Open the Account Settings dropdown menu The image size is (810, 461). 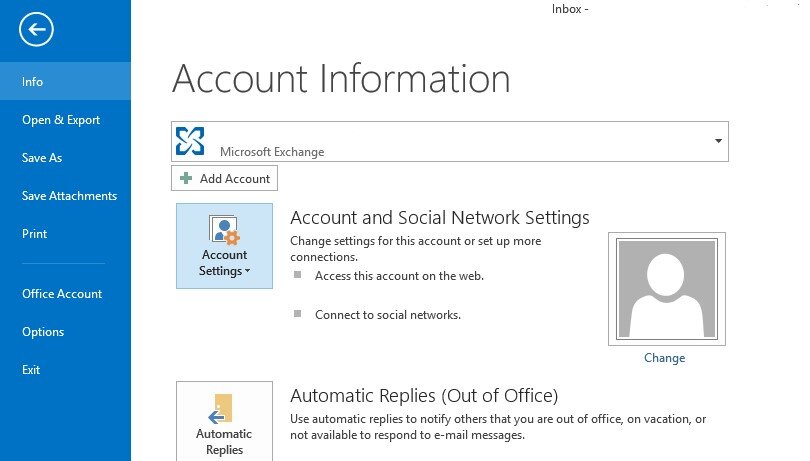pos(224,263)
